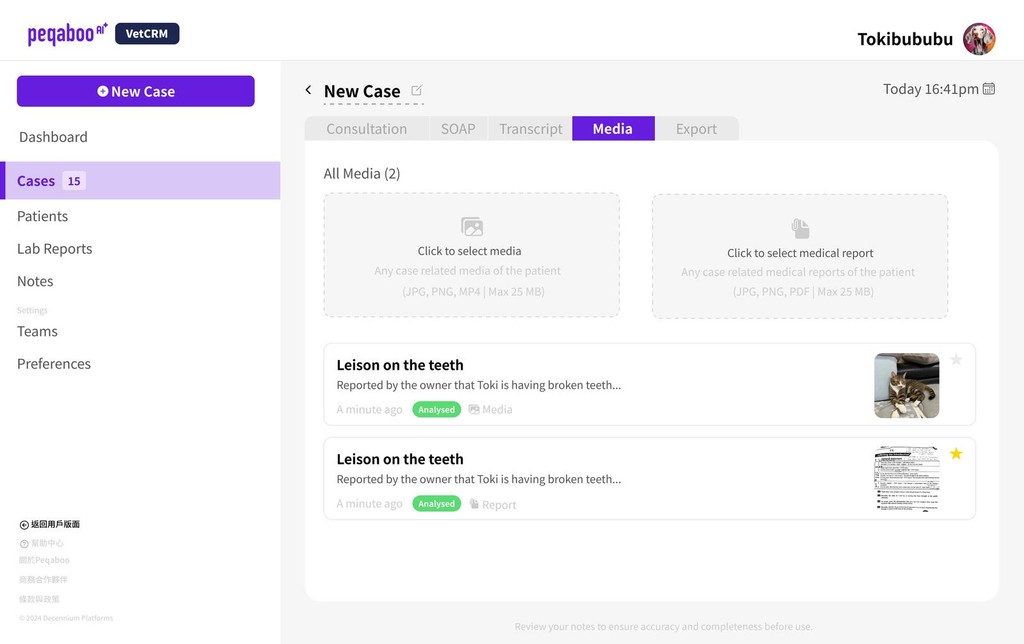Switch to the Consultation tab

(366, 129)
